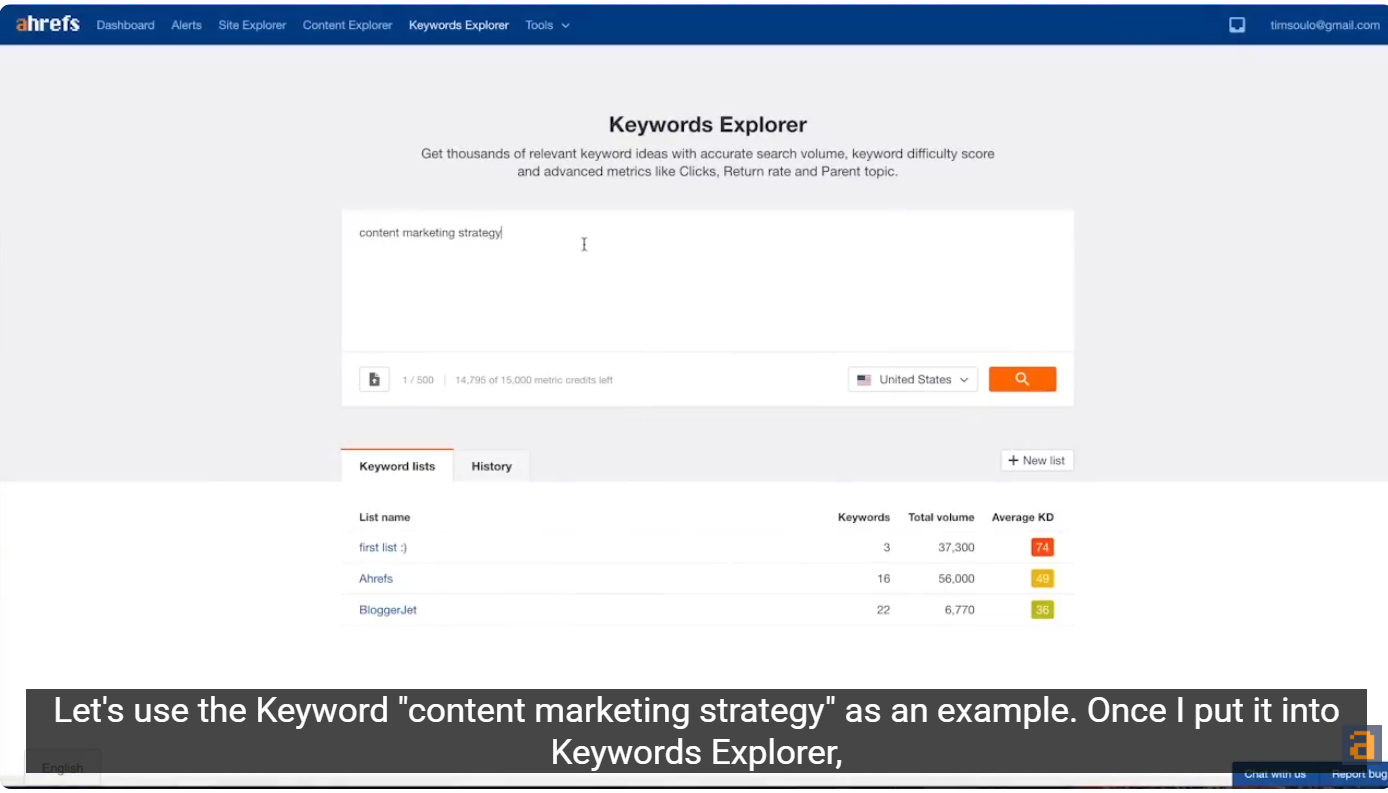Click the orange search button
The image size is (1388, 793).
pyautogui.click(x=1022, y=379)
